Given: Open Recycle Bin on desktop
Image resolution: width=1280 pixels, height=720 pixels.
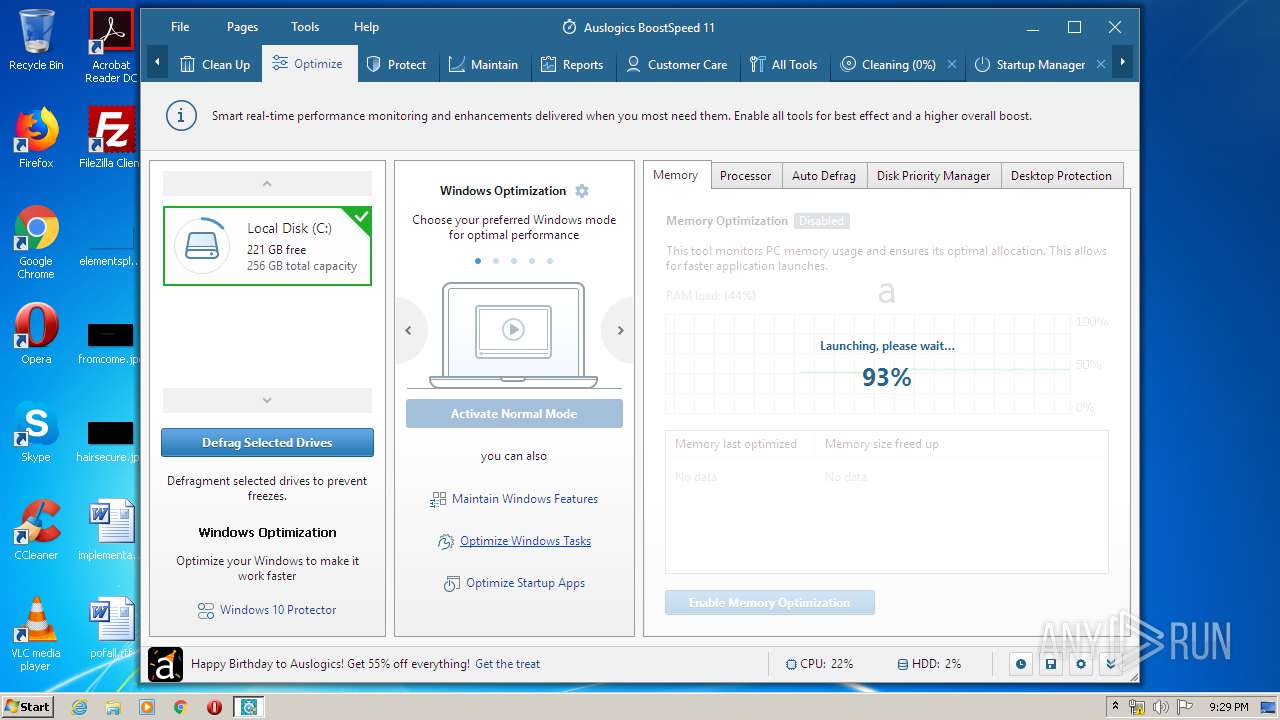Looking at the screenshot, I should (36, 40).
